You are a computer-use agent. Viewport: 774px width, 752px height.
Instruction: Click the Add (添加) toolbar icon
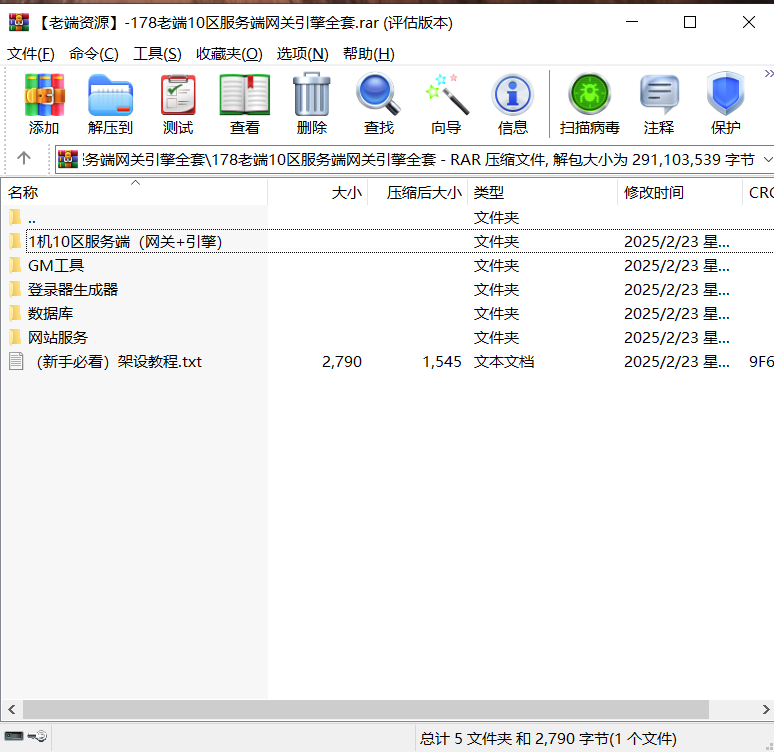(x=44, y=104)
